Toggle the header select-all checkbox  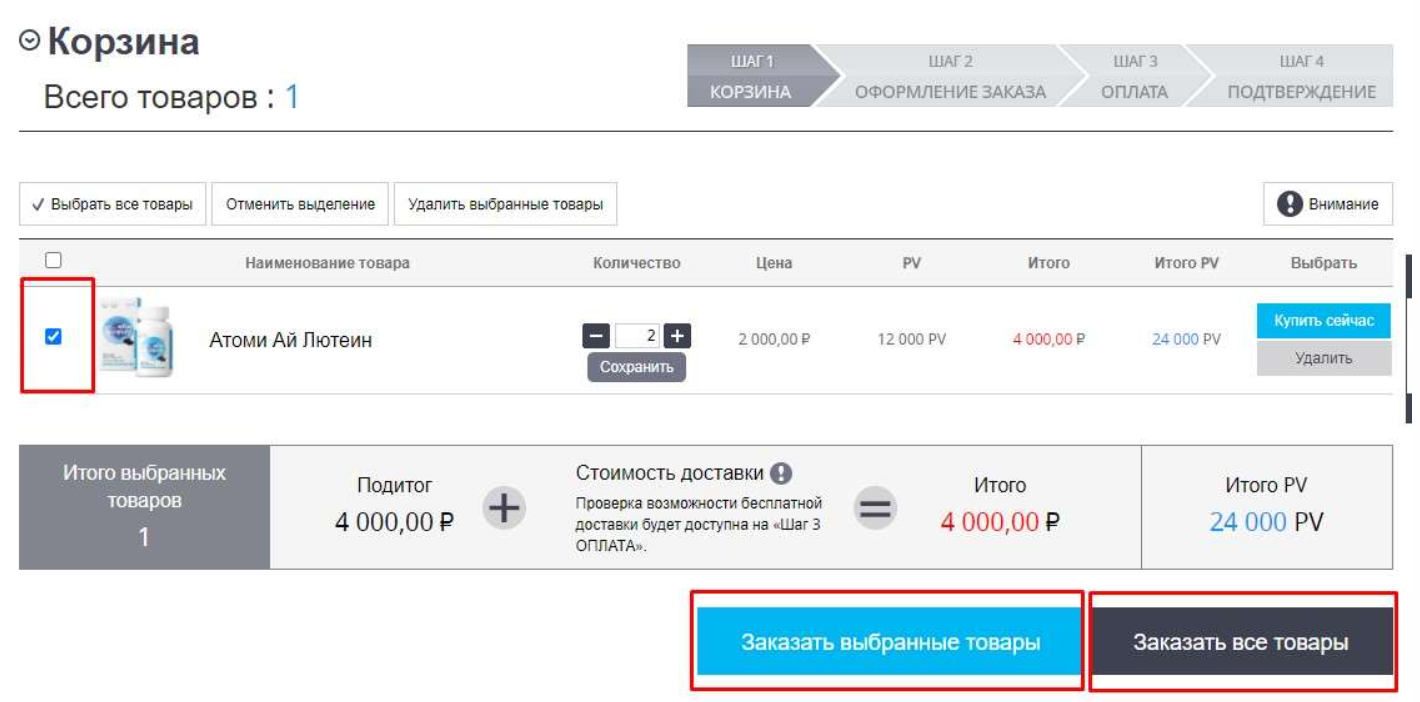[x=54, y=261]
